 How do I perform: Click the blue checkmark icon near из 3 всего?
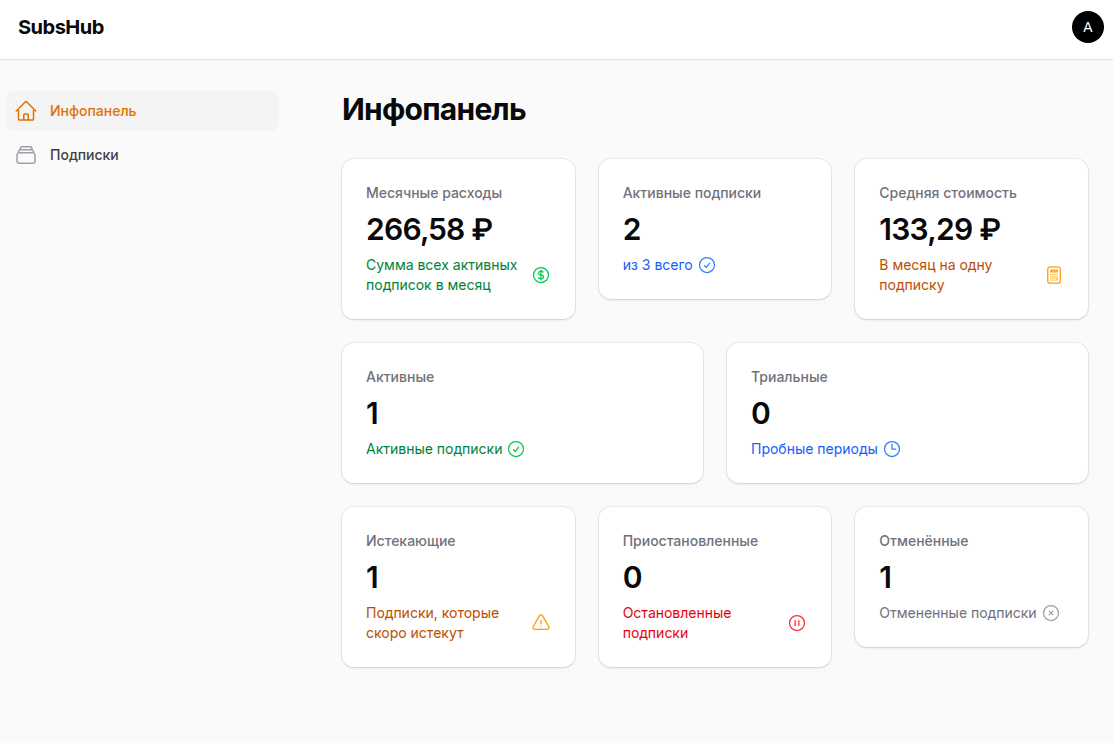click(x=707, y=265)
